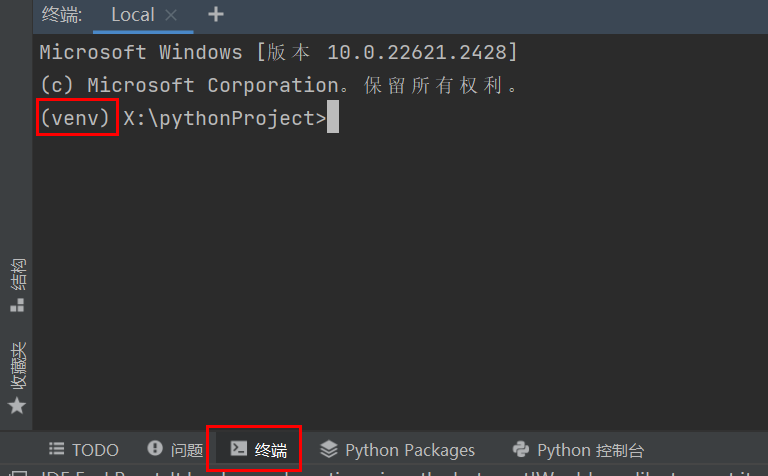Click the Python 控制台 snake icon

(x=520, y=449)
